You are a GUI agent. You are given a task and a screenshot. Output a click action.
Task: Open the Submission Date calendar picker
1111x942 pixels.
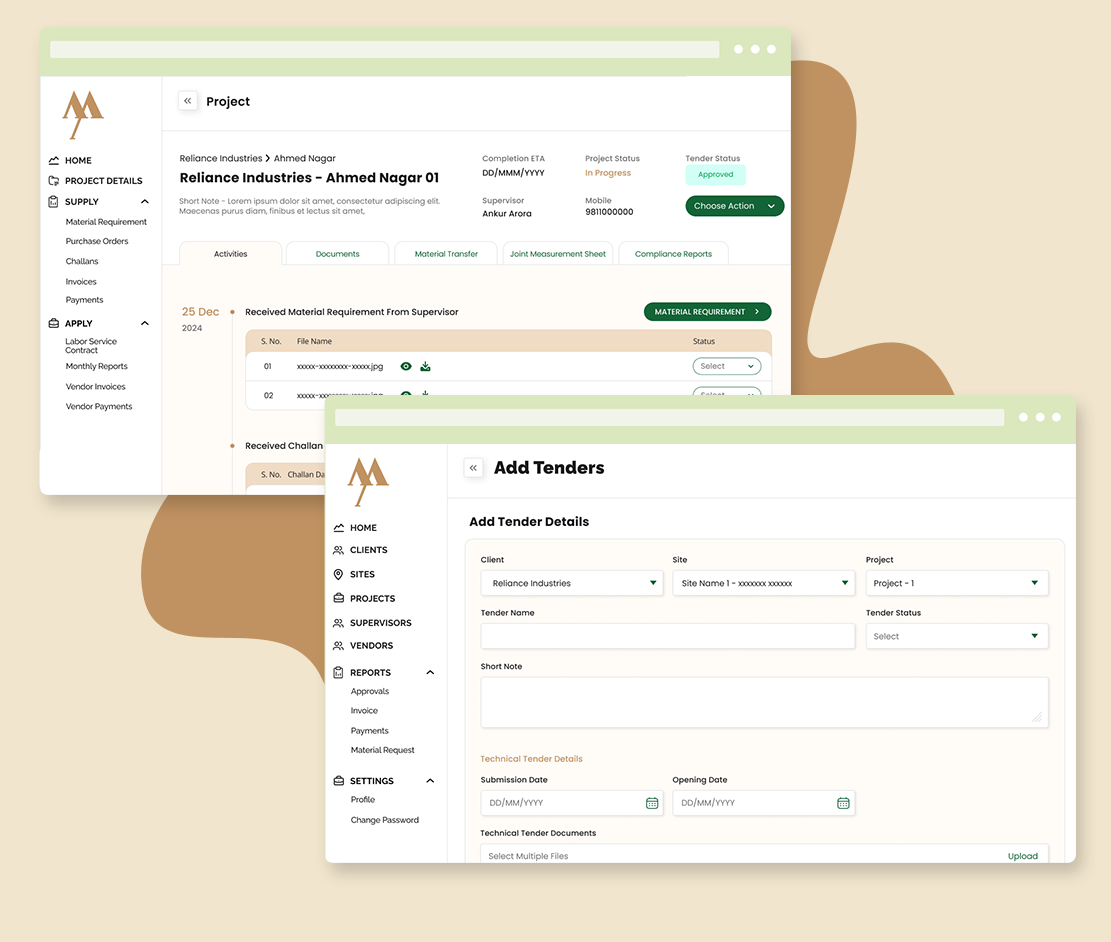point(652,803)
